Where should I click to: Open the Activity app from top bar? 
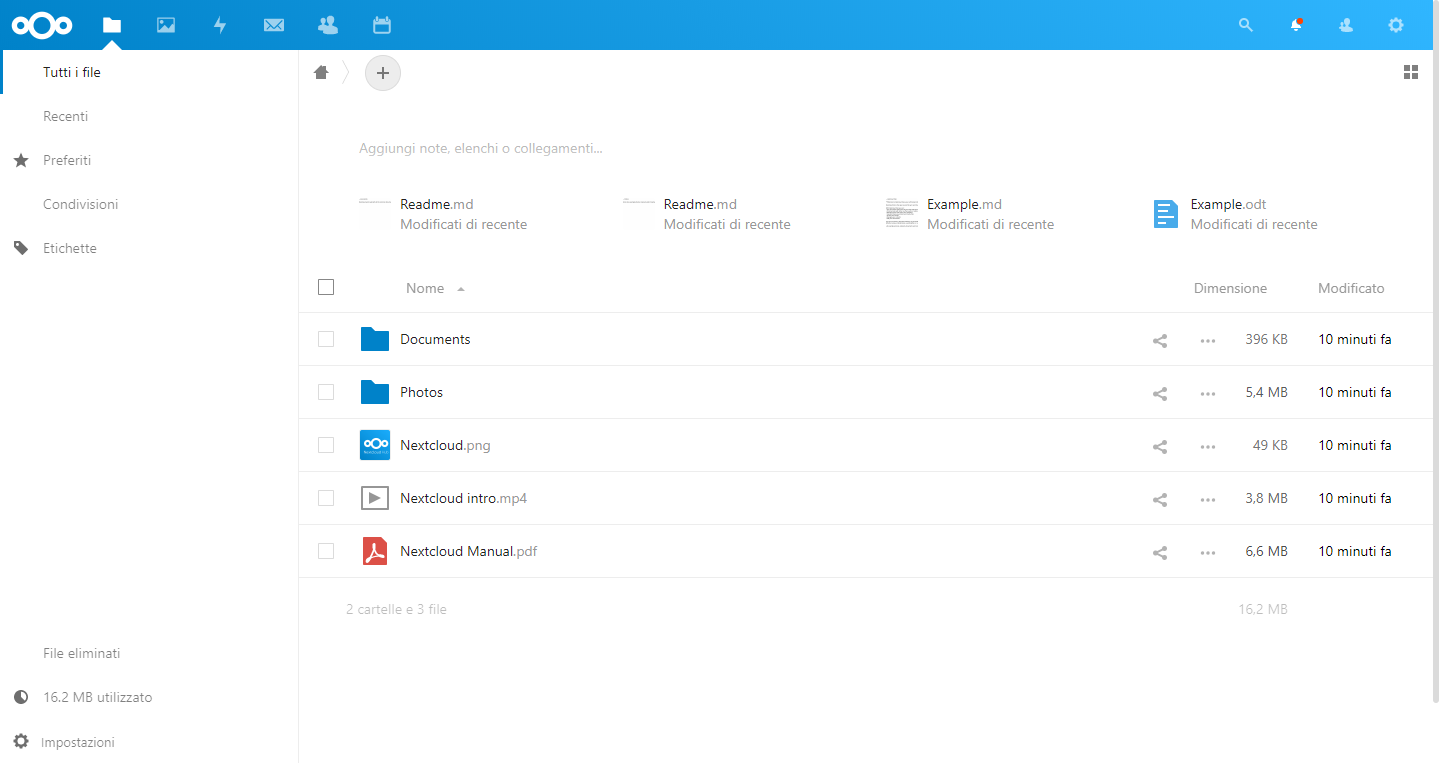pyautogui.click(x=219, y=25)
